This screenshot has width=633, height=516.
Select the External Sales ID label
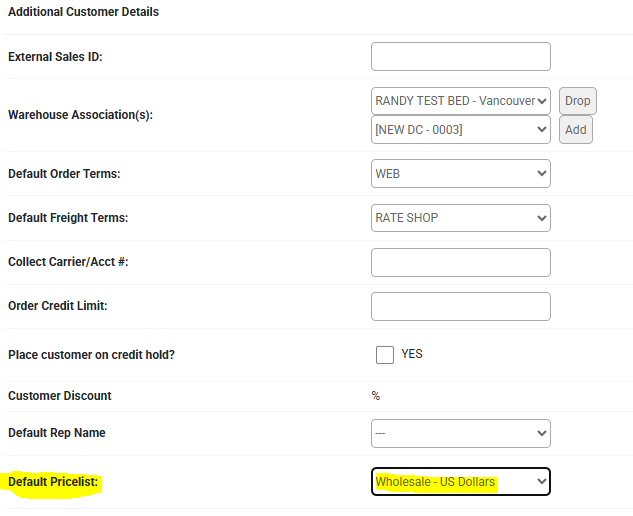tap(55, 57)
